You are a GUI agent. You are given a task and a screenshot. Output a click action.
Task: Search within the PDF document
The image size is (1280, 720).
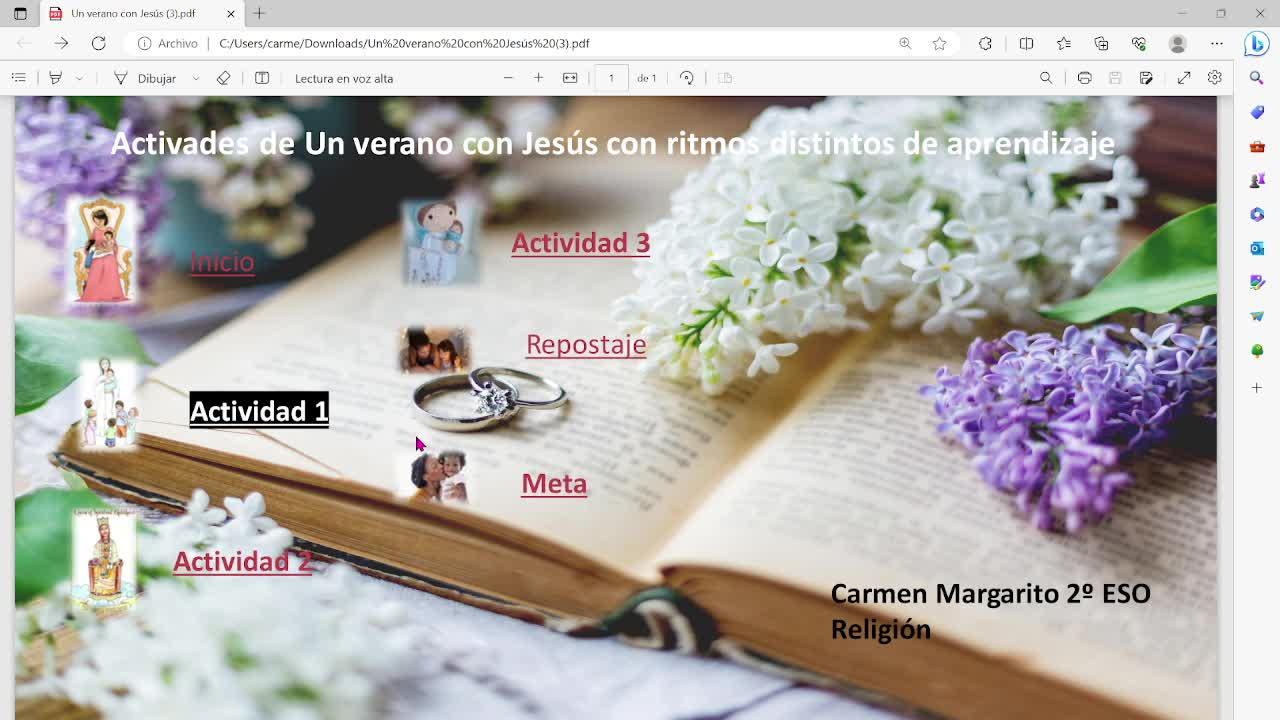pyautogui.click(x=1046, y=78)
